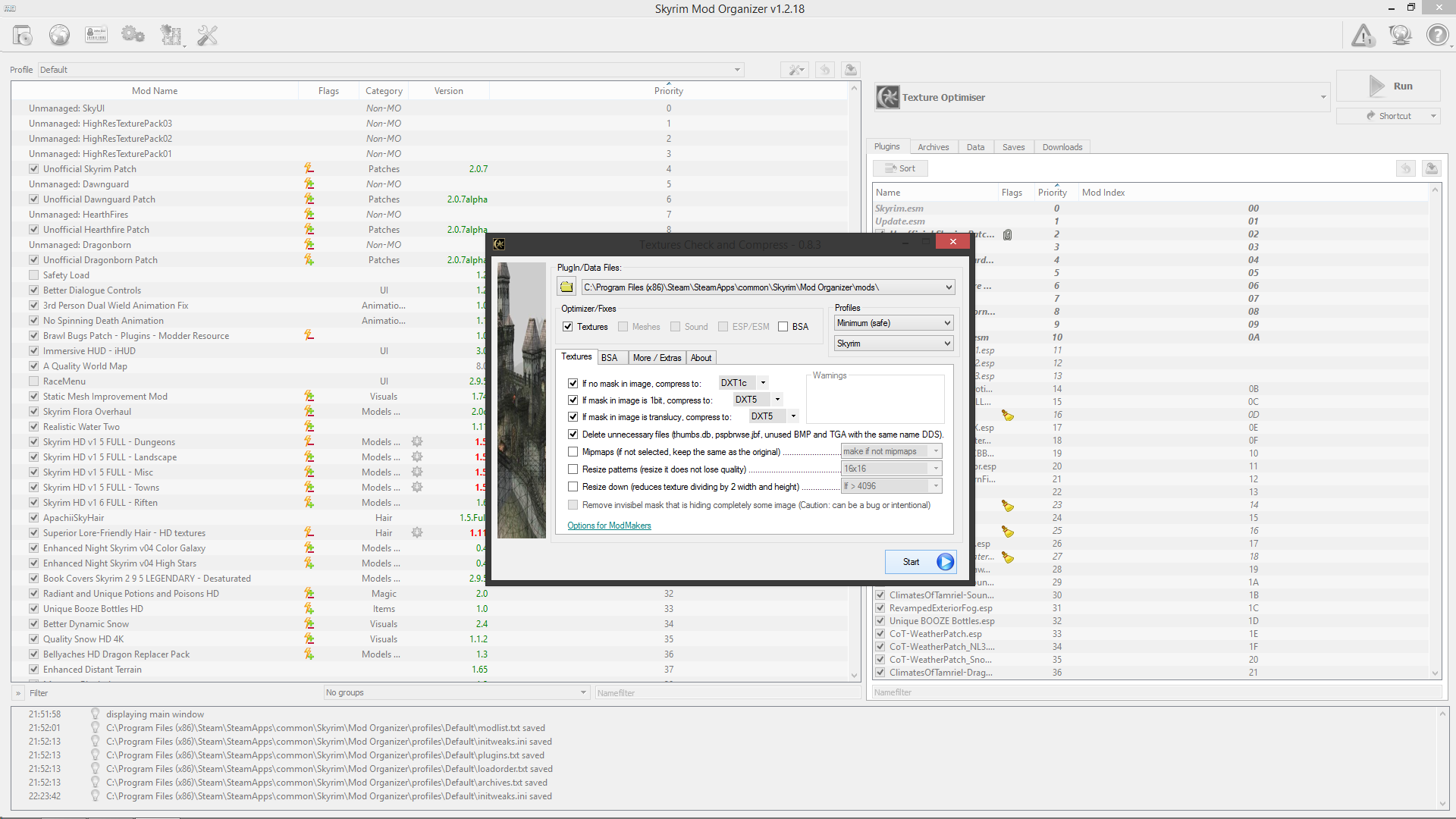Click the install mod from archive icon
The image size is (1456, 819).
coord(23,35)
